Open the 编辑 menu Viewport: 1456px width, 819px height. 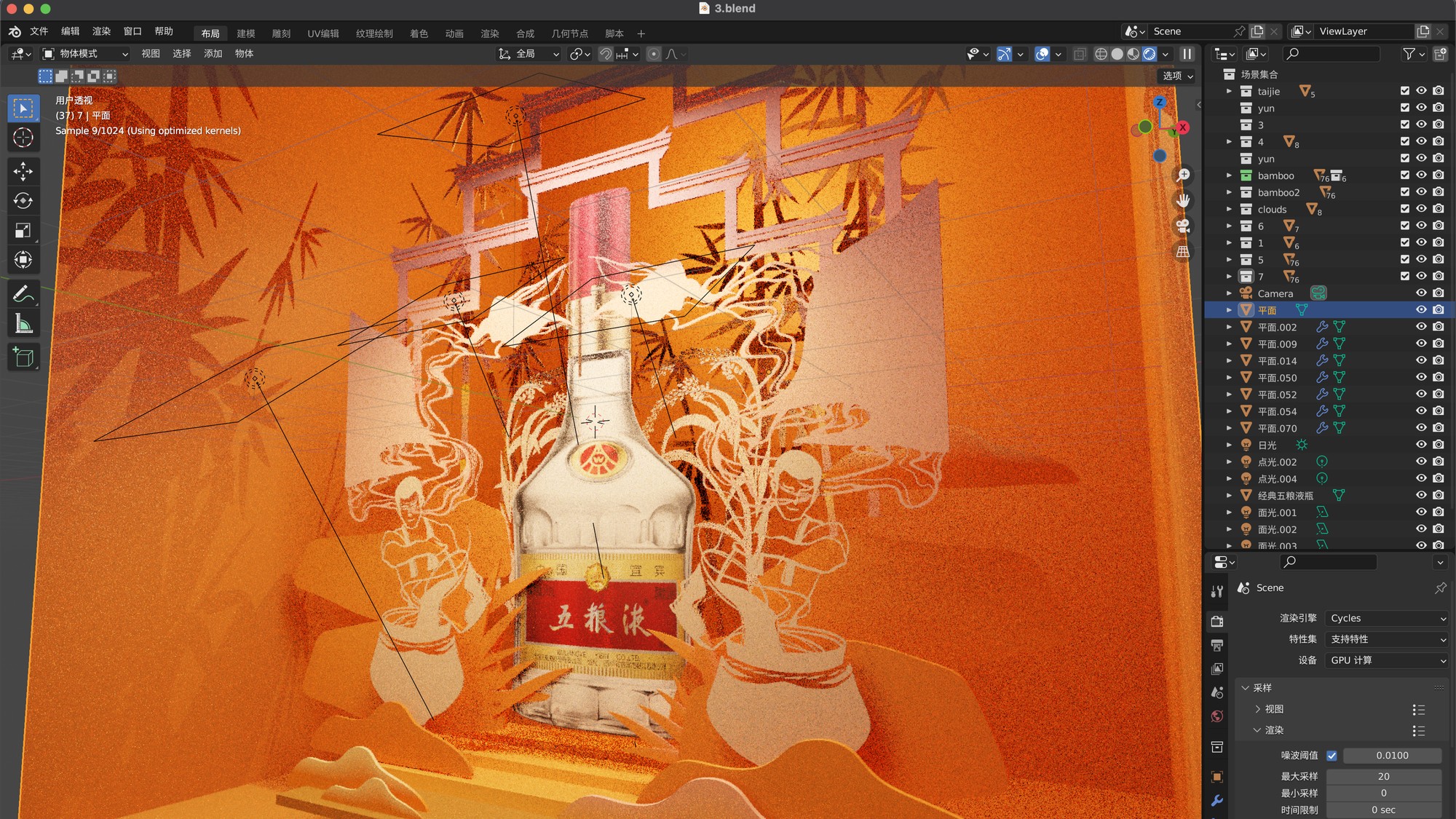coord(70,31)
